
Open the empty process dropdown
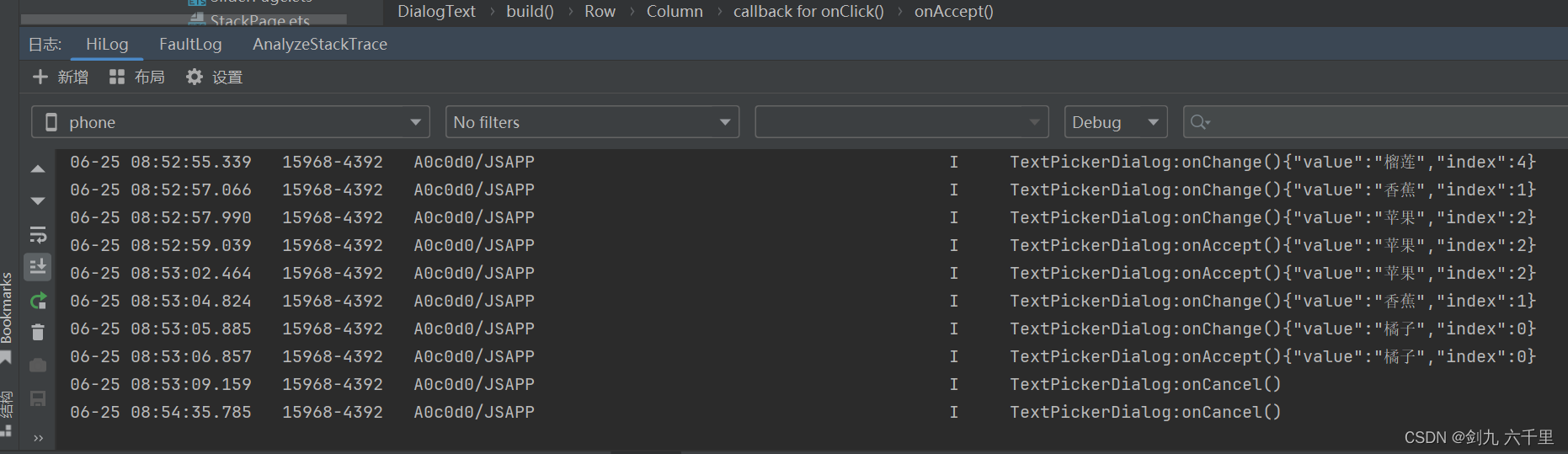click(x=902, y=122)
